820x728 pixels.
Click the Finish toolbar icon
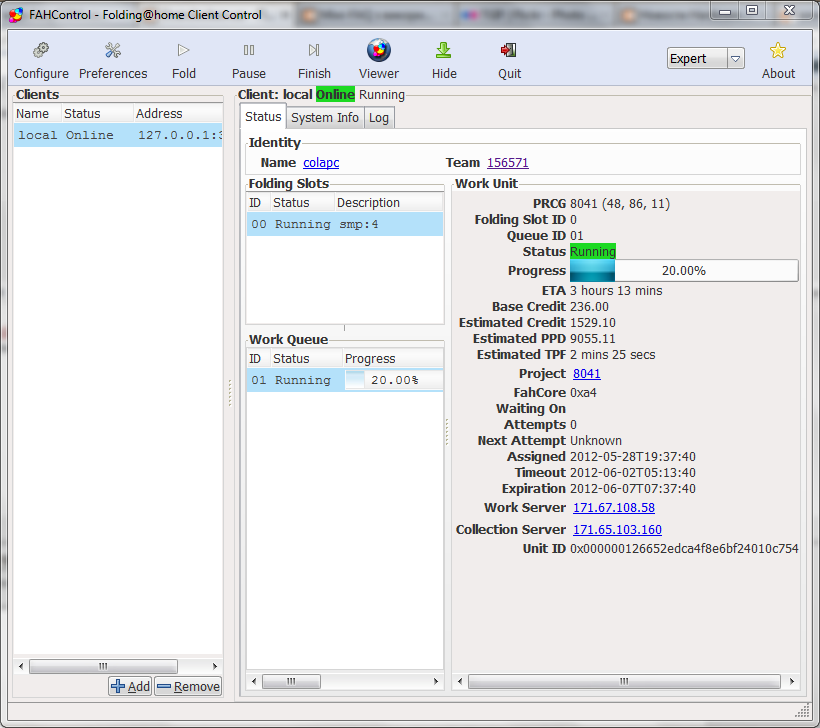[x=314, y=50]
